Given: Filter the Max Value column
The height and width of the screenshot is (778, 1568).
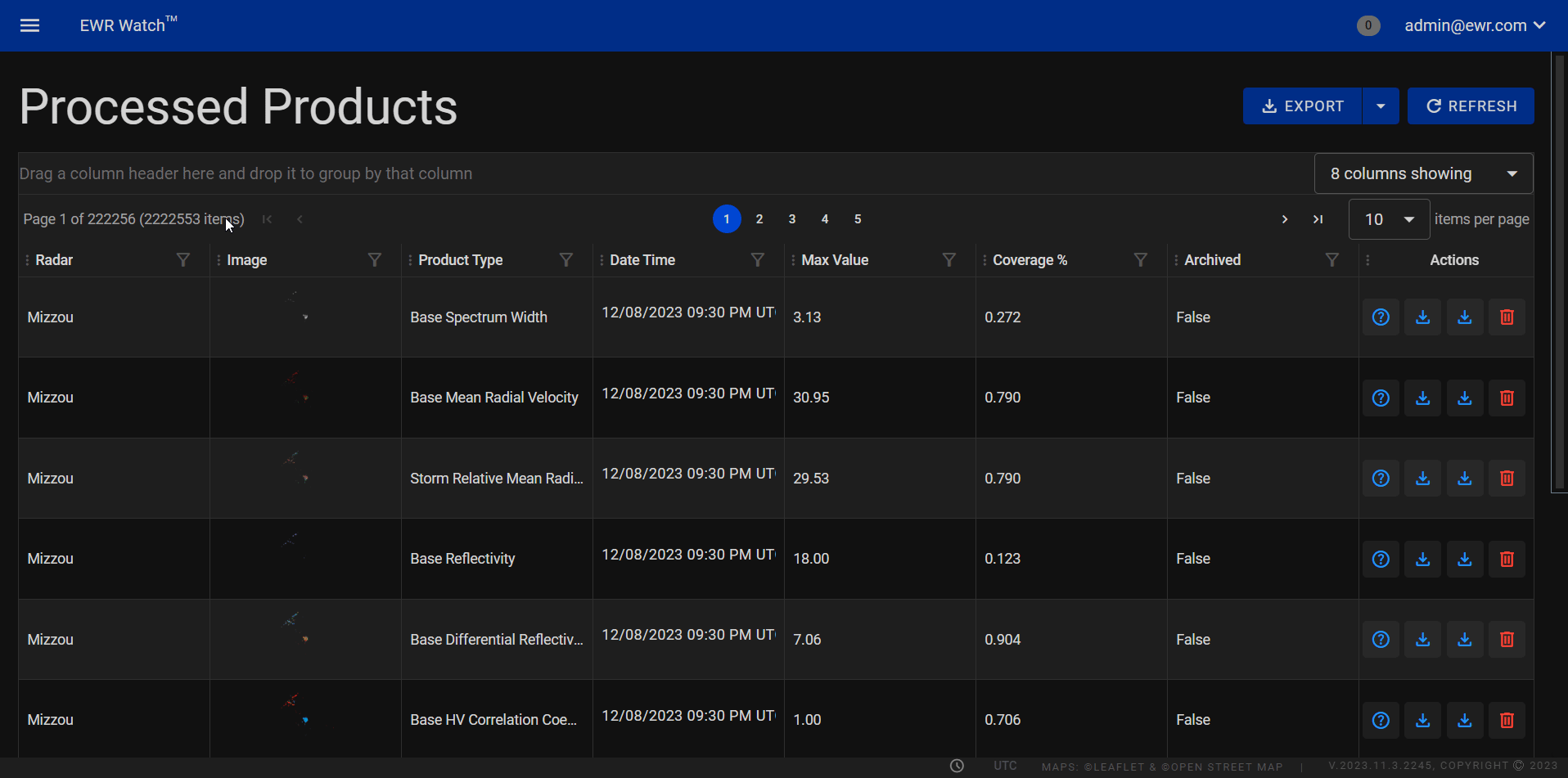Looking at the screenshot, I should (948, 260).
